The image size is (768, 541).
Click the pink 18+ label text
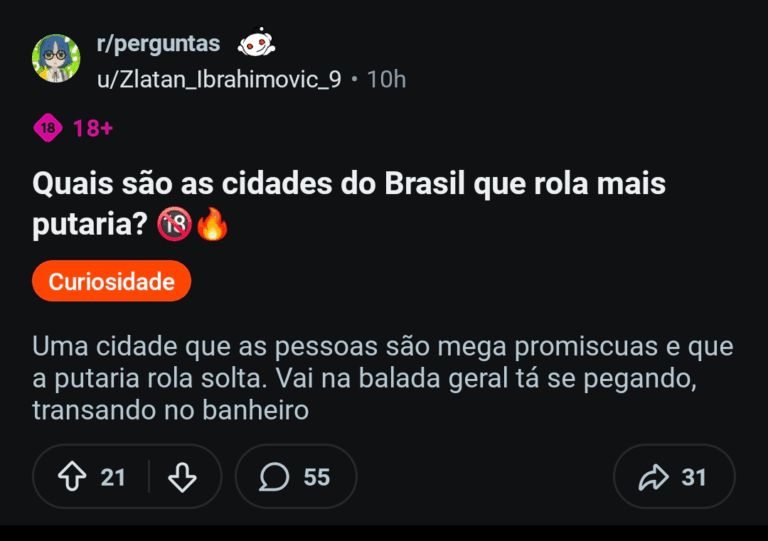[92, 127]
